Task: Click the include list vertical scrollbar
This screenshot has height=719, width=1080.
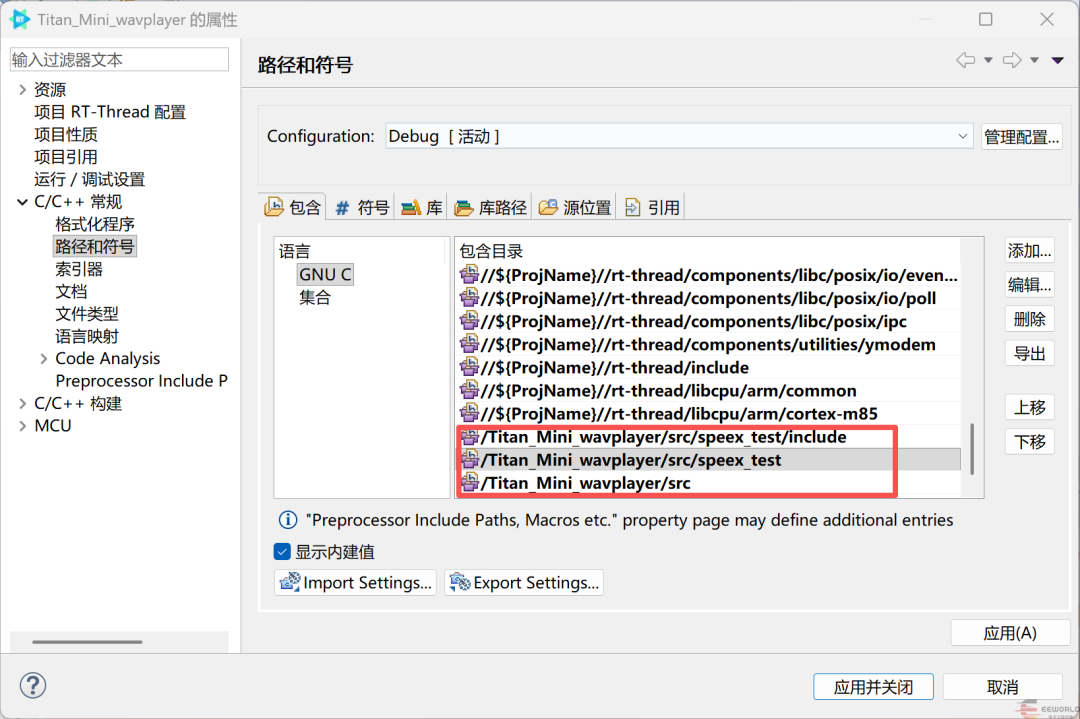Action: (x=972, y=449)
